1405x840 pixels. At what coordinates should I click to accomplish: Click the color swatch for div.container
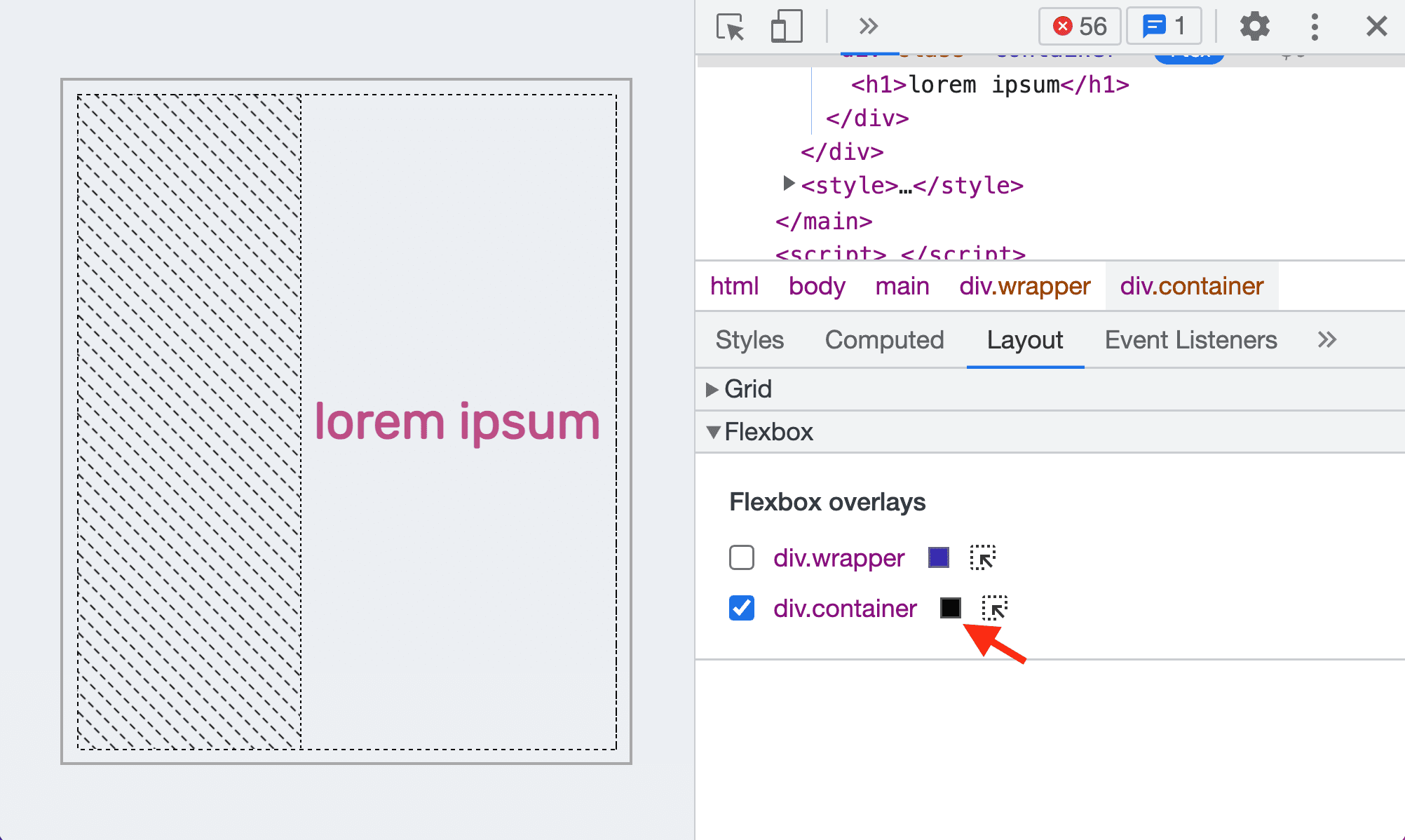950,608
